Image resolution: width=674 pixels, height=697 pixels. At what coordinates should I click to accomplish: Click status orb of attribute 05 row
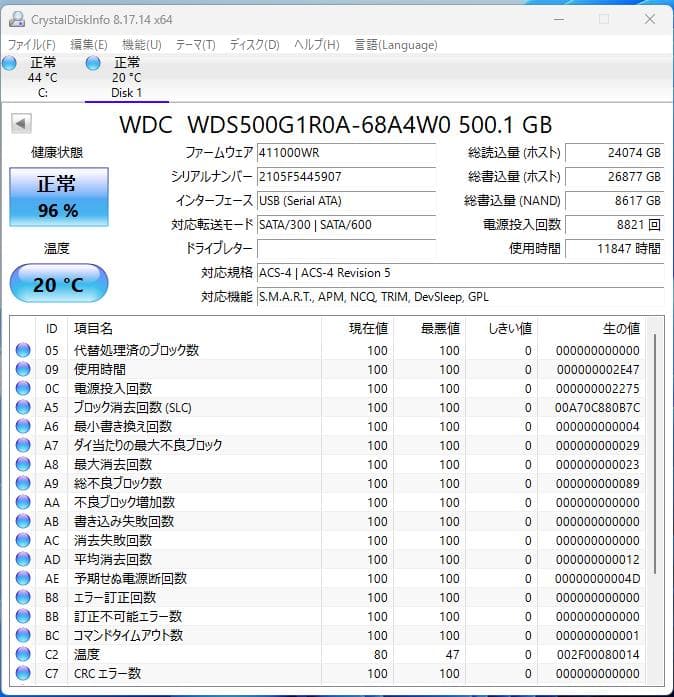coord(23,350)
